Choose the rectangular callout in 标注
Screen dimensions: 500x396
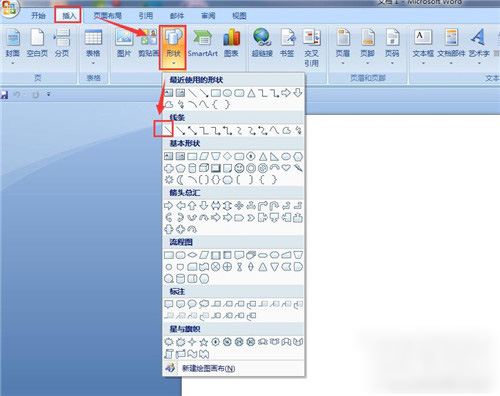pos(169,304)
